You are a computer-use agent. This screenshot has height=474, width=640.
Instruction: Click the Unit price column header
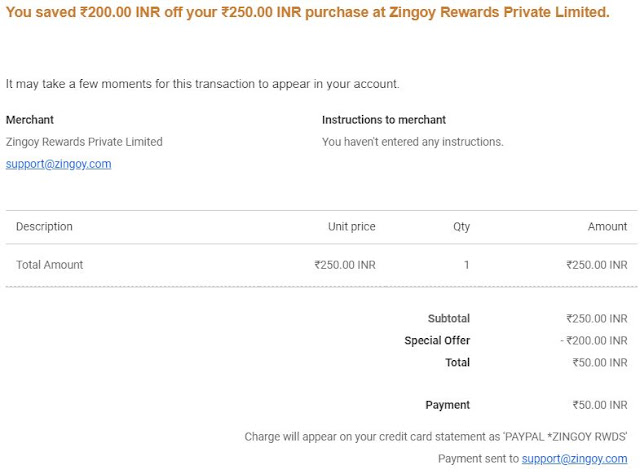(352, 227)
